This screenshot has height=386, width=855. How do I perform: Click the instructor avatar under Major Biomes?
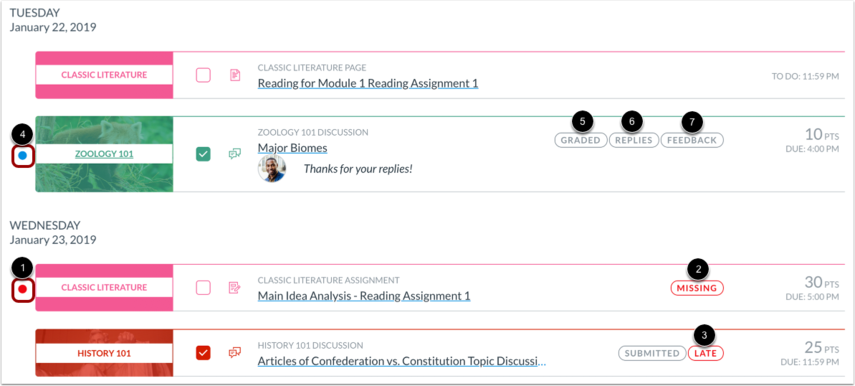coord(272,168)
